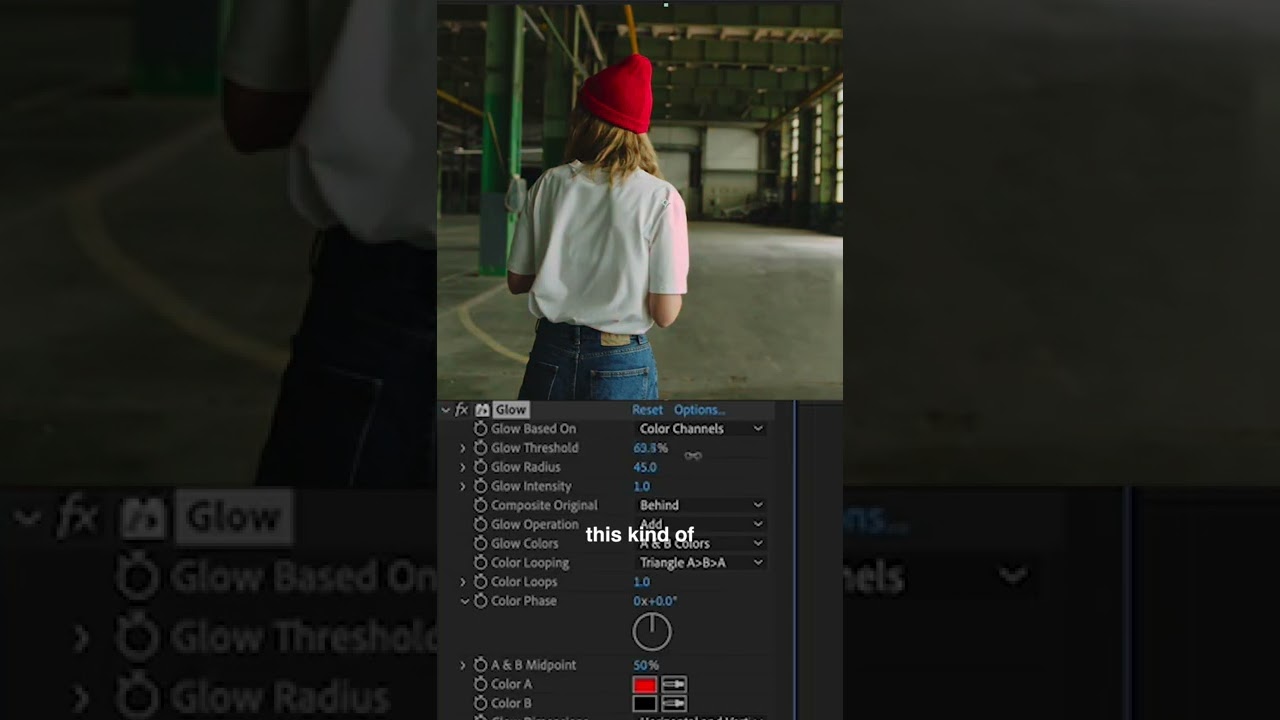
Task: Toggle the Color Looping stopwatch
Action: pyautogui.click(x=480, y=562)
